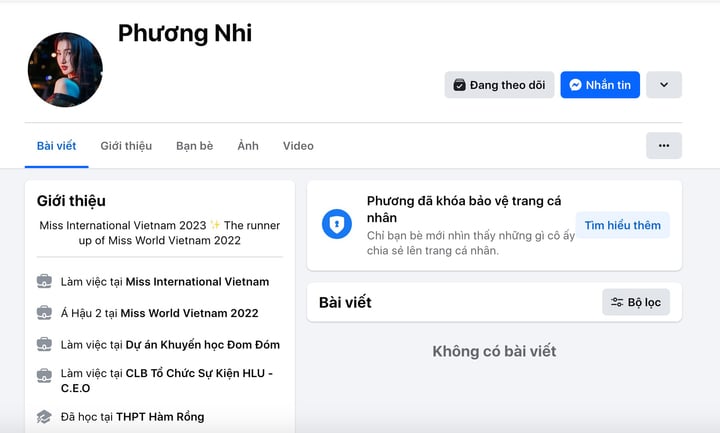This screenshot has height=433, width=720.
Task: Click the Giới thiệu section heading
Action: point(71,201)
